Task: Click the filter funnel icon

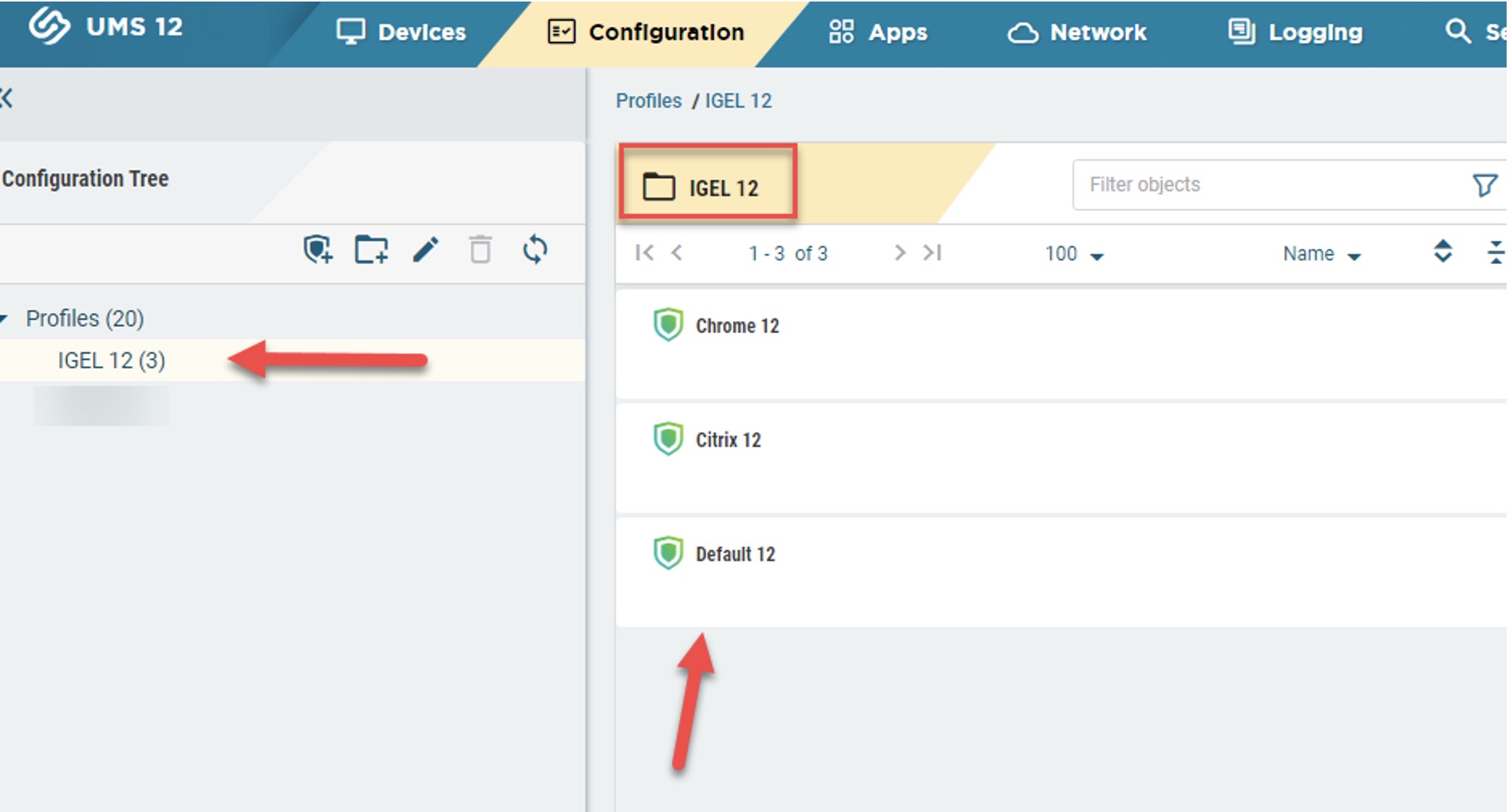Action: pos(1484,185)
